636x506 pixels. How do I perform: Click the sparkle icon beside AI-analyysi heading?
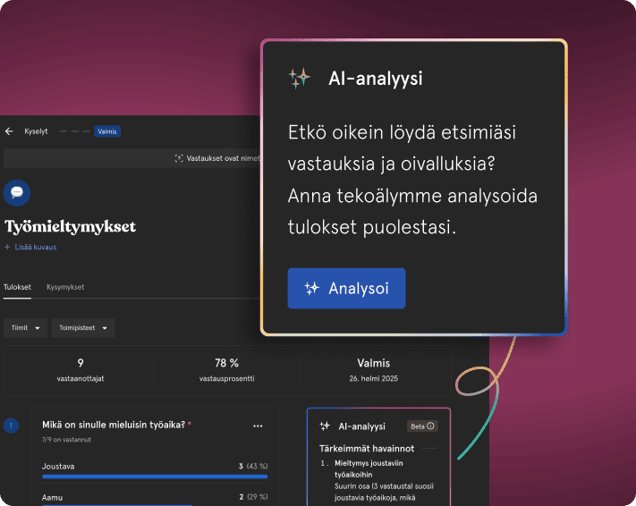click(x=299, y=78)
